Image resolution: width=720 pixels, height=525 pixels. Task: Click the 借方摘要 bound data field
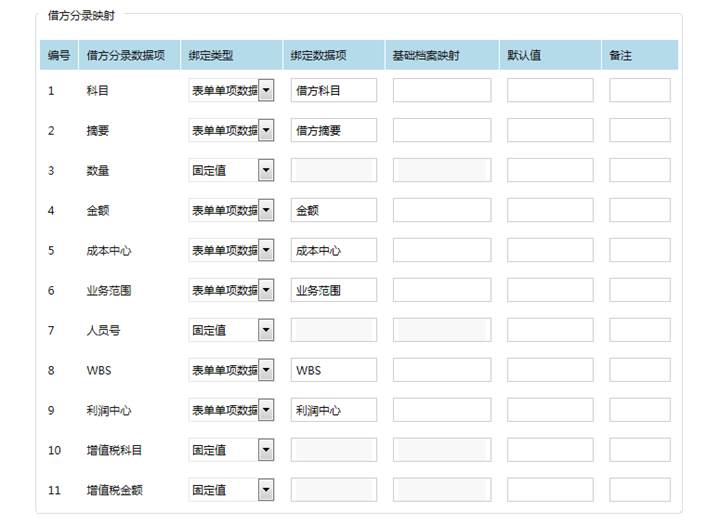tap(334, 130)
